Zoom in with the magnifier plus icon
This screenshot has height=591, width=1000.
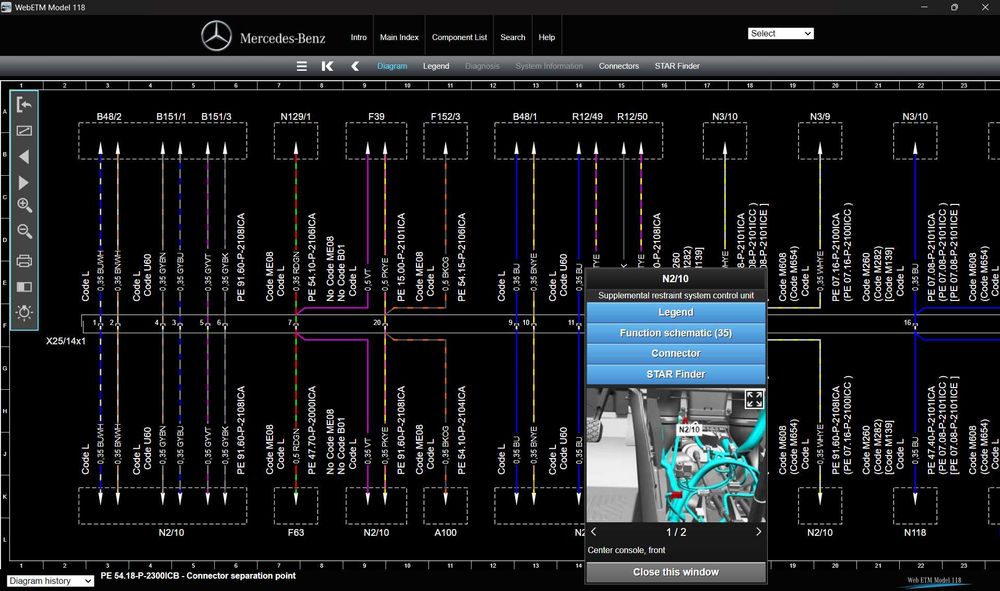24,205
